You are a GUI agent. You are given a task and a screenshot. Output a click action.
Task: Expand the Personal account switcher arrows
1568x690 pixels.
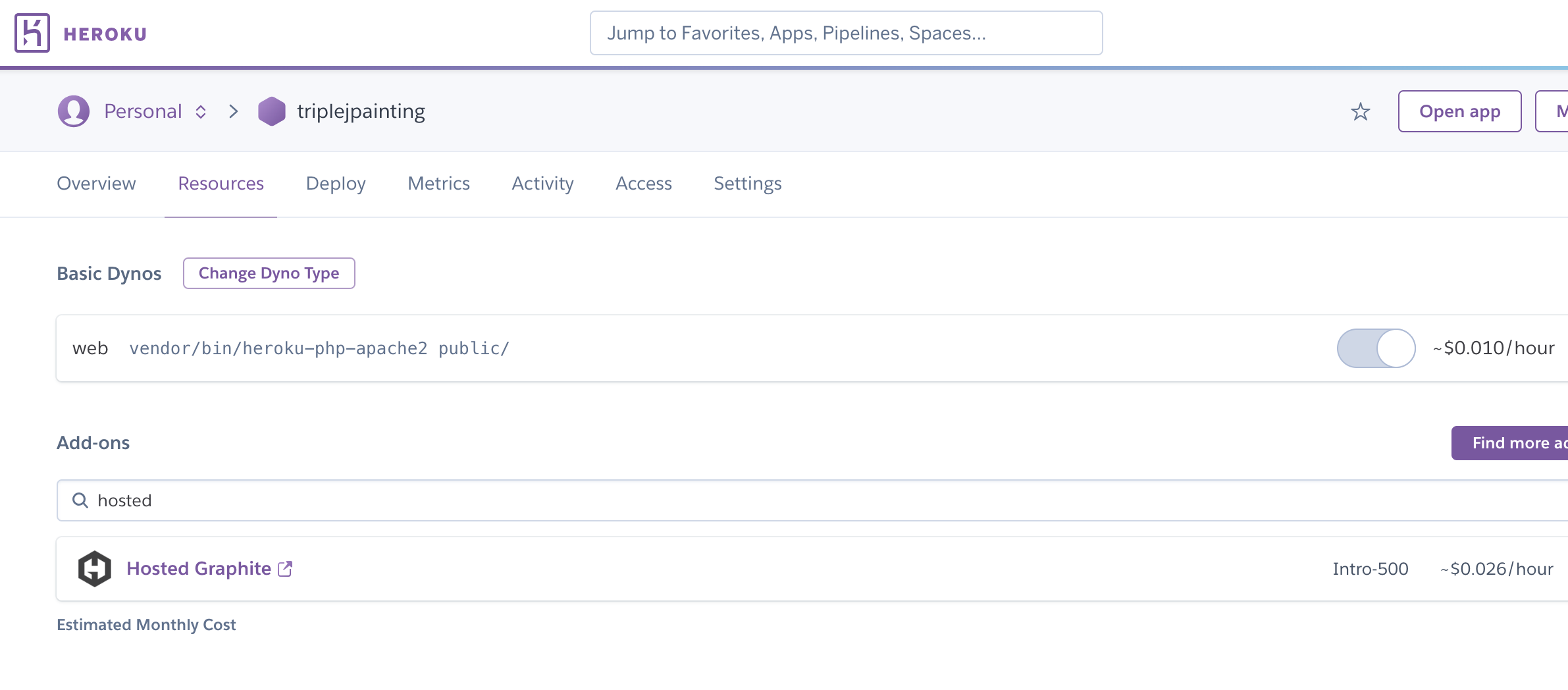click(x=201, y=112)
